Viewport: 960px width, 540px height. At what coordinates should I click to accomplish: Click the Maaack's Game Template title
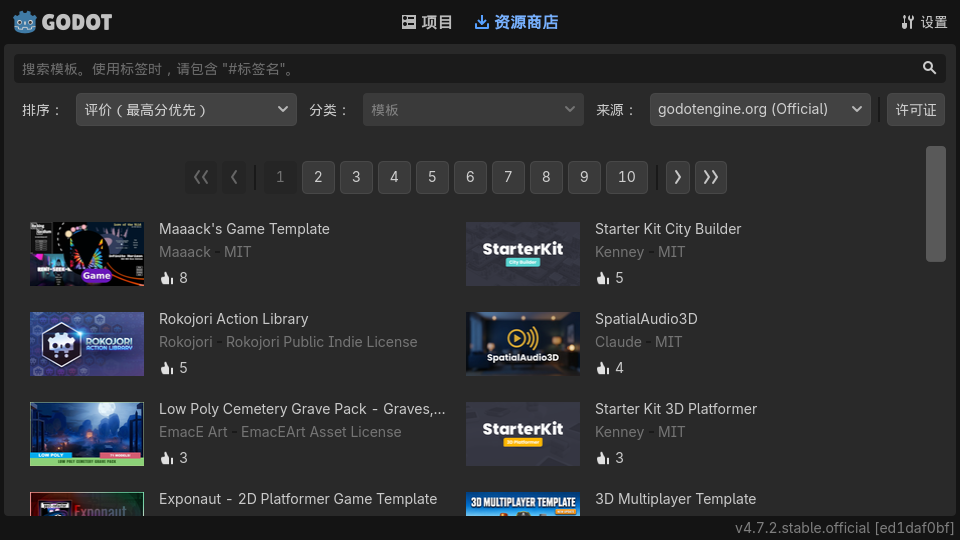point(244,229)
